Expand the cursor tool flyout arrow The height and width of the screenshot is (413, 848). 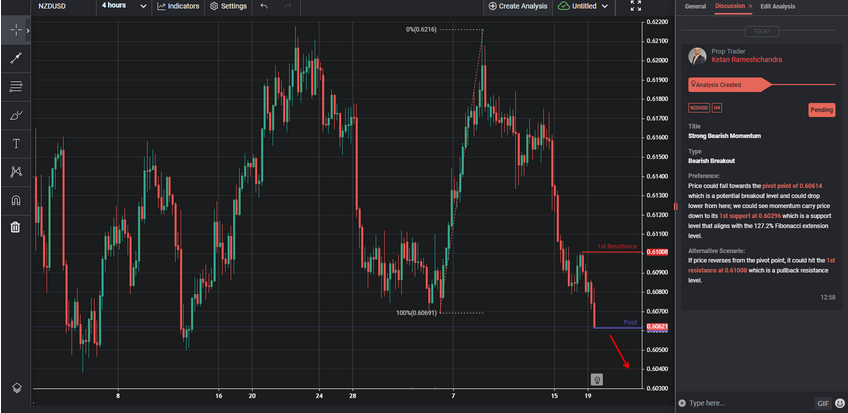tap(28, 31)
